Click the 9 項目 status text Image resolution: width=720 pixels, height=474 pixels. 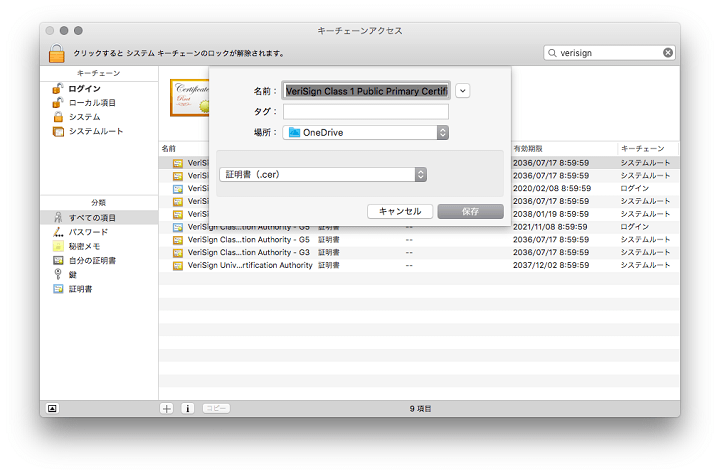tap(420, 409)
